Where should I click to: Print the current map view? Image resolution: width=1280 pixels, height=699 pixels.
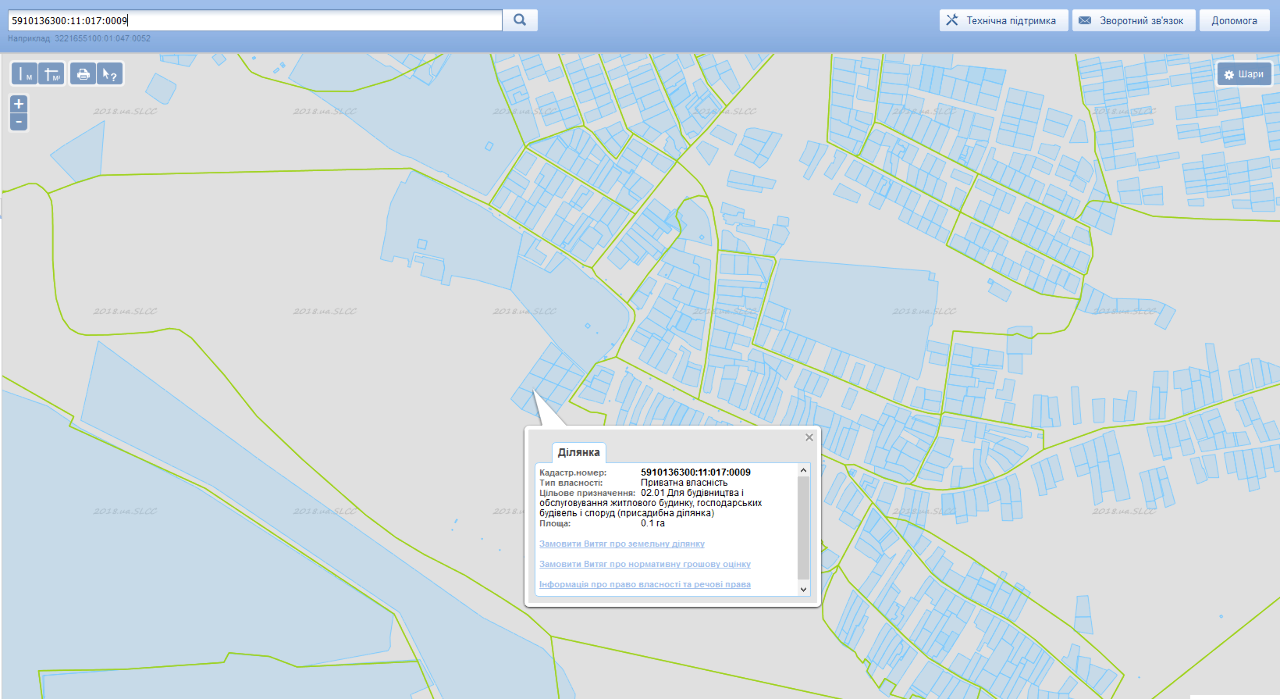click(84, 74)
